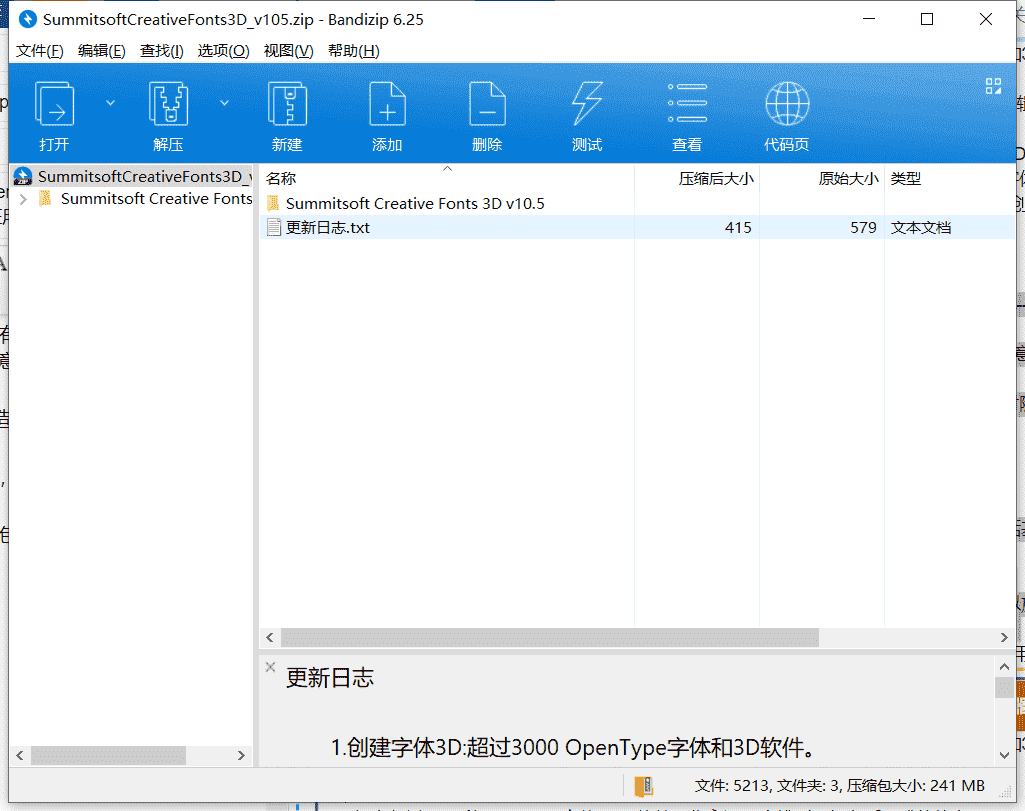This screenshot has width=1025, height=811.
Task: Select the Summitsoft Creative Fonts 3D v10.5 folder
Action: (x=415, y=204)
